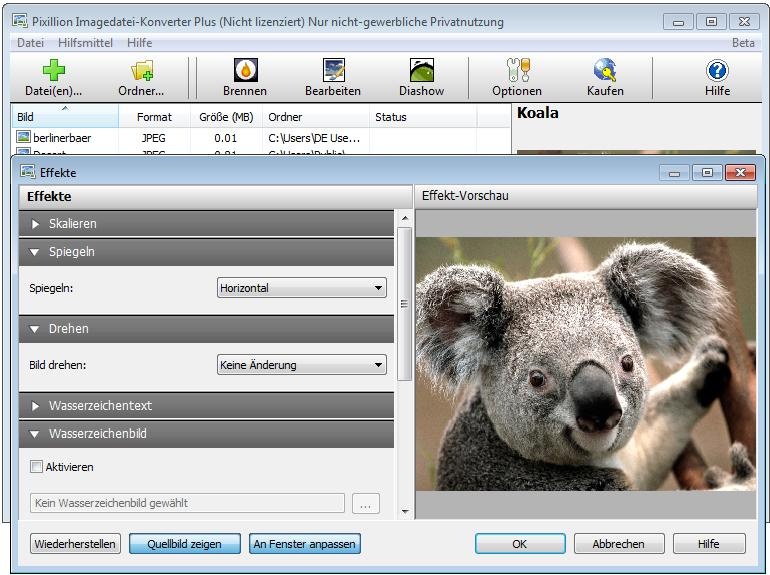Launch the Diashow toolbar icon
This screenshot has width=770, height=575.
[x=421, y=71]
